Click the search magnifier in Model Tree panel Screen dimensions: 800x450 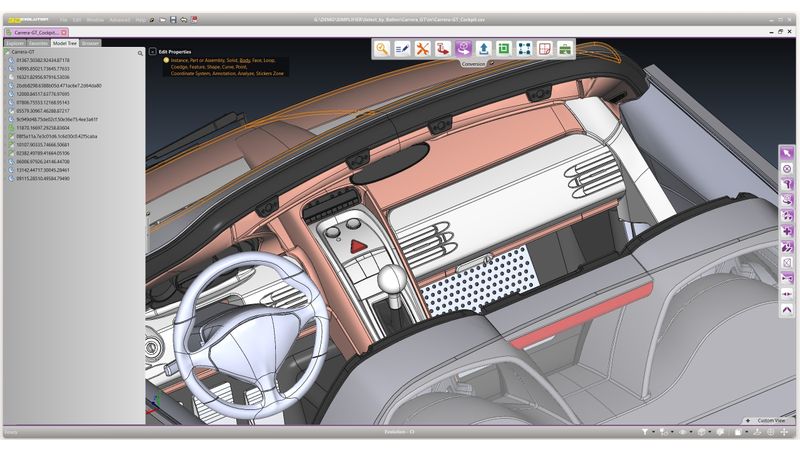click(140, 53)
